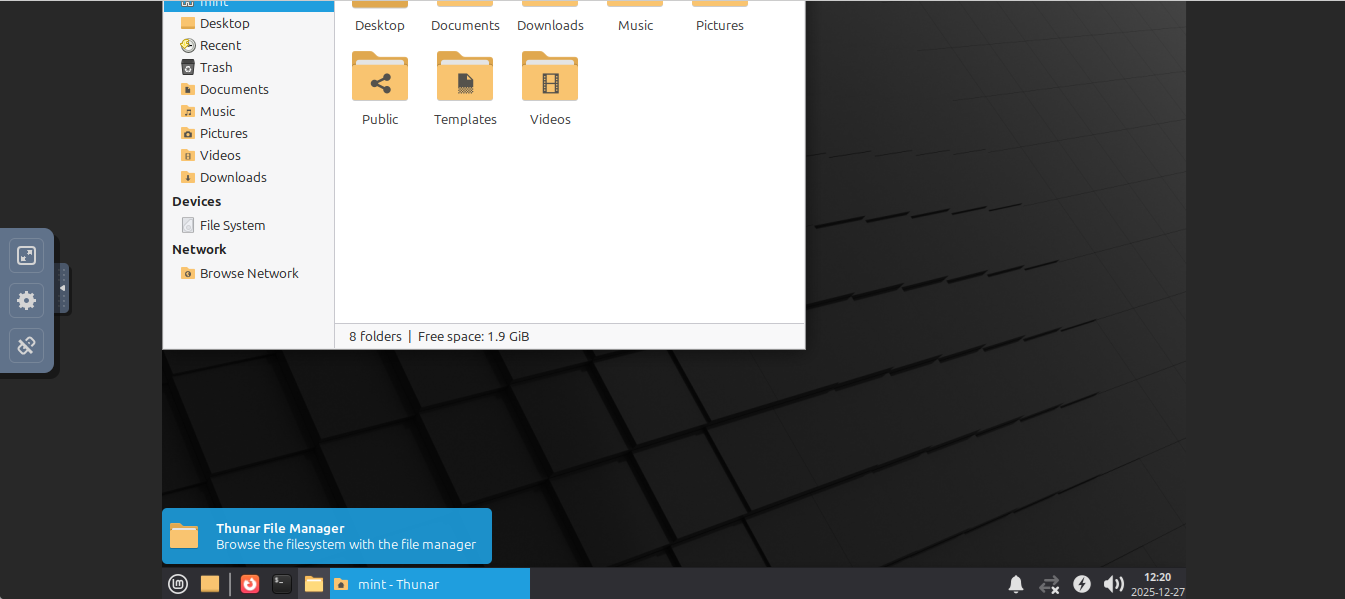This screenshot has width=1345, height=599.
Task: Open the network connection tray icon
Action: click(x=1049, y=584)
